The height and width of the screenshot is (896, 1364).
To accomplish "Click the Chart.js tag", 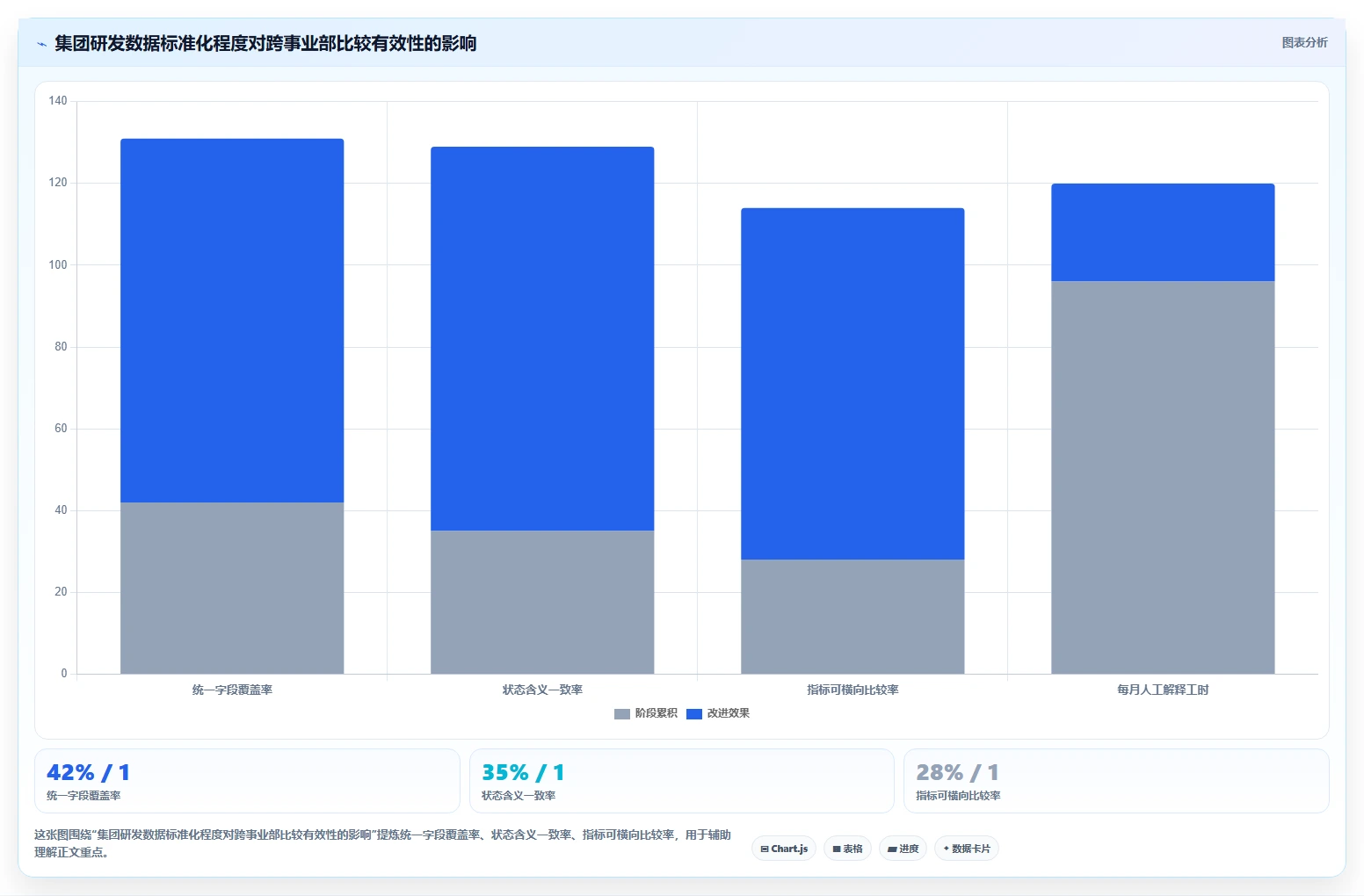I will pos(784,849).
